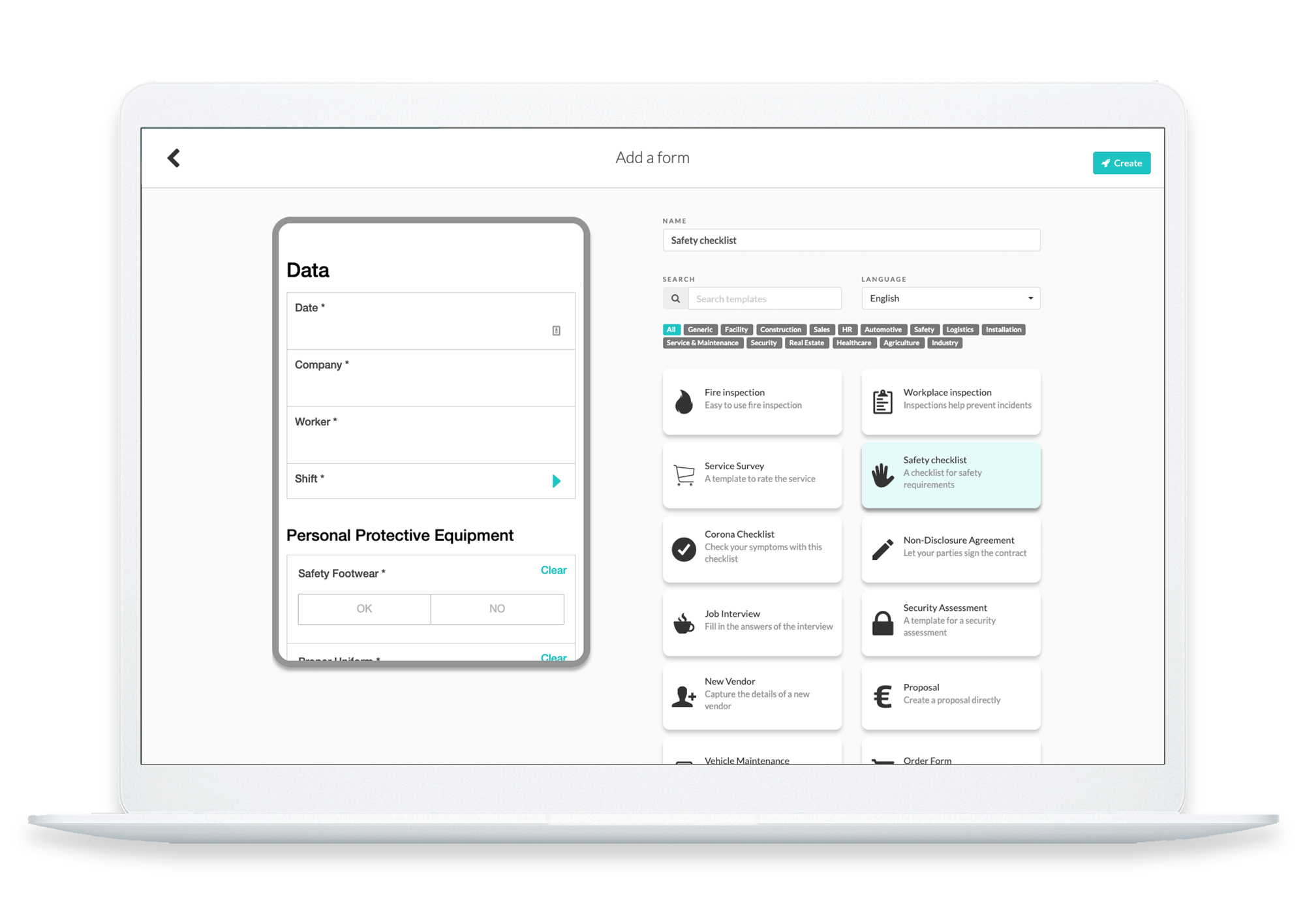1305x924 pixels.
Task: Click the NO toggle for Safety Footwear
Action: pos(496,609)
